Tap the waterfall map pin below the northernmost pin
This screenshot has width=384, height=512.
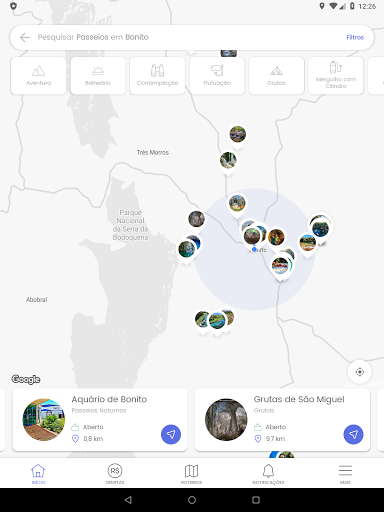228,160
